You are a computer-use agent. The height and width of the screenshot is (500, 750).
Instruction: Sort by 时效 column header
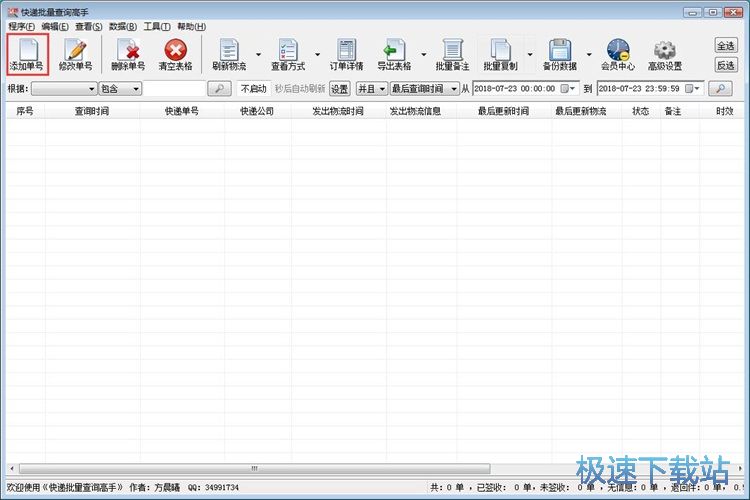pos(724,111)
